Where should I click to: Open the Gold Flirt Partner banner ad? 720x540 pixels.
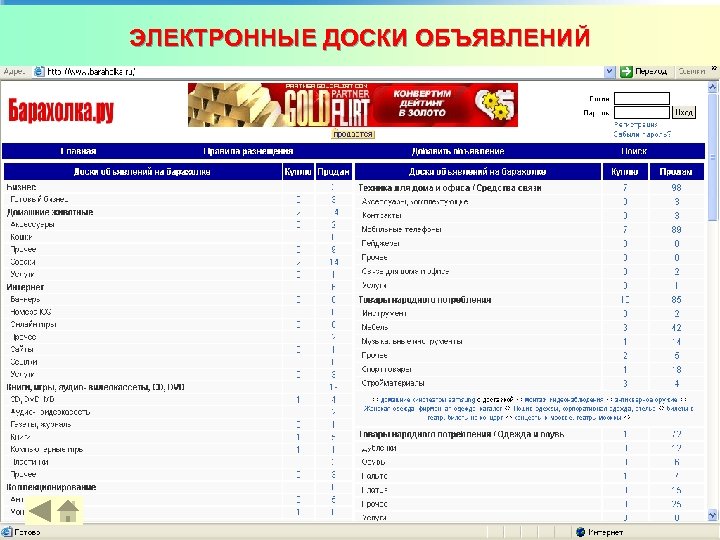(353, 105)
